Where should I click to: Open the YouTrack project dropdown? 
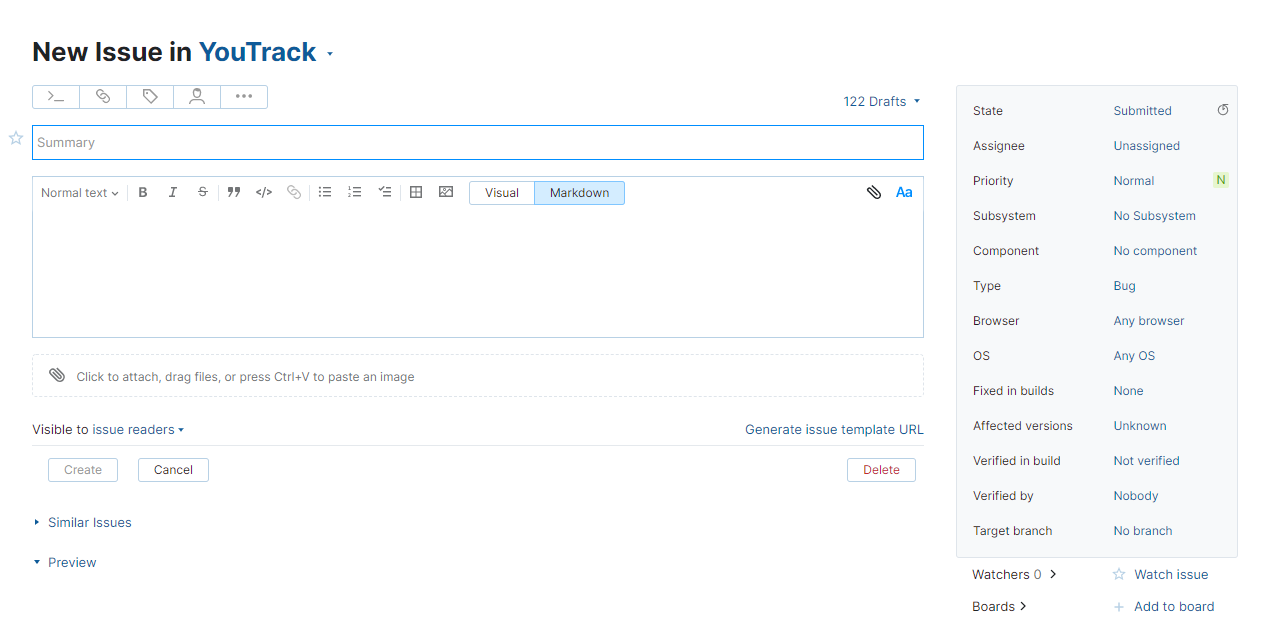[266, 52]
